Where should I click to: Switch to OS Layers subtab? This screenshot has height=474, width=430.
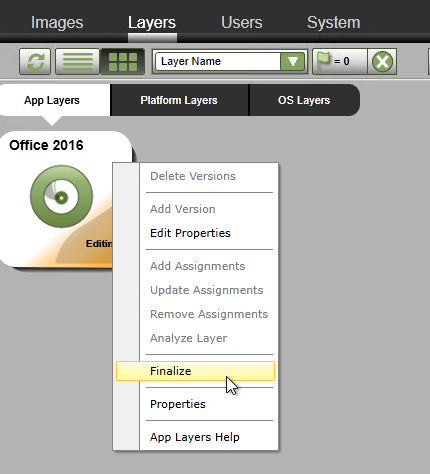(x=304, y=100)
